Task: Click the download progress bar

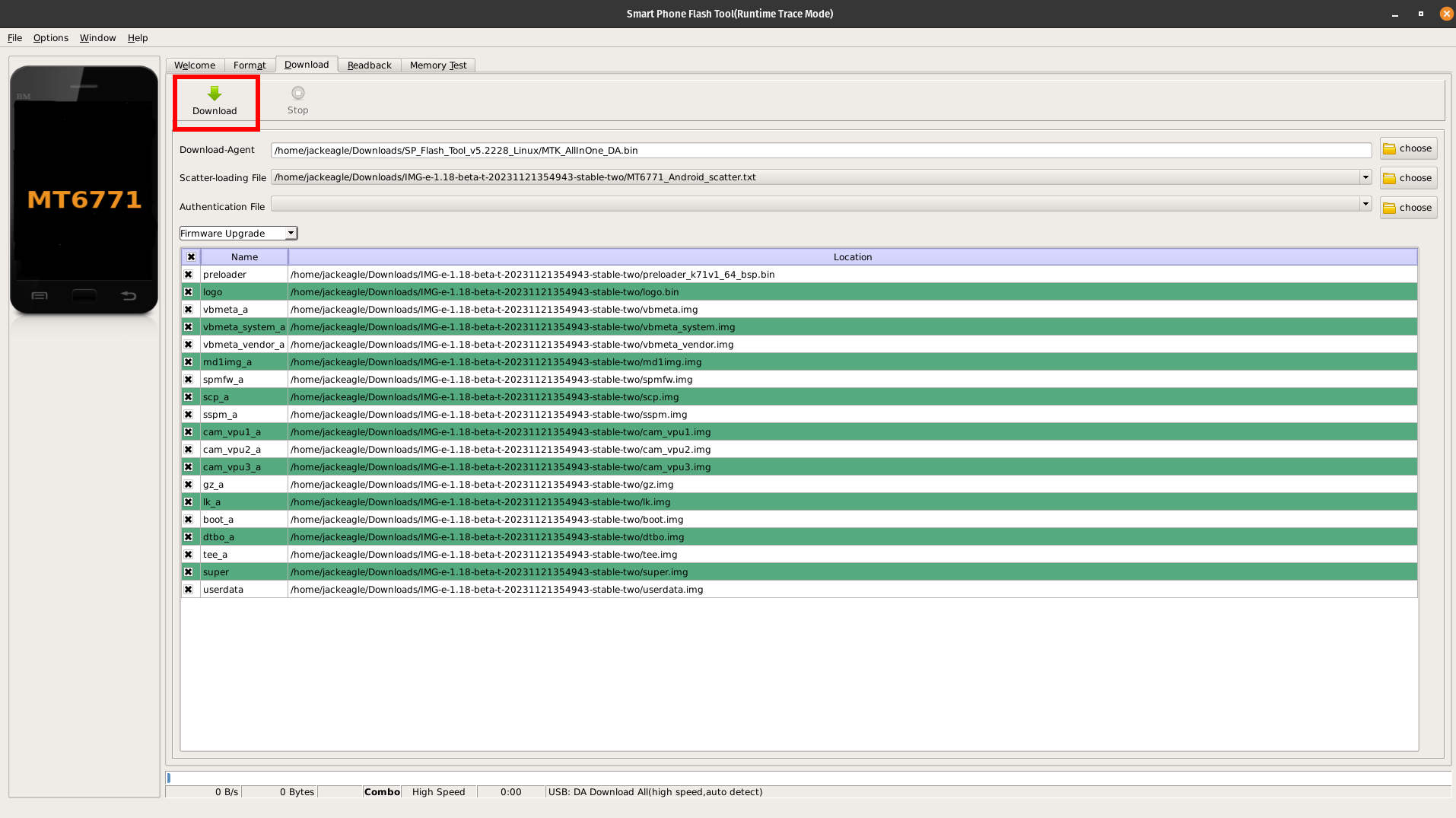Action: click(x=808, y=778)
